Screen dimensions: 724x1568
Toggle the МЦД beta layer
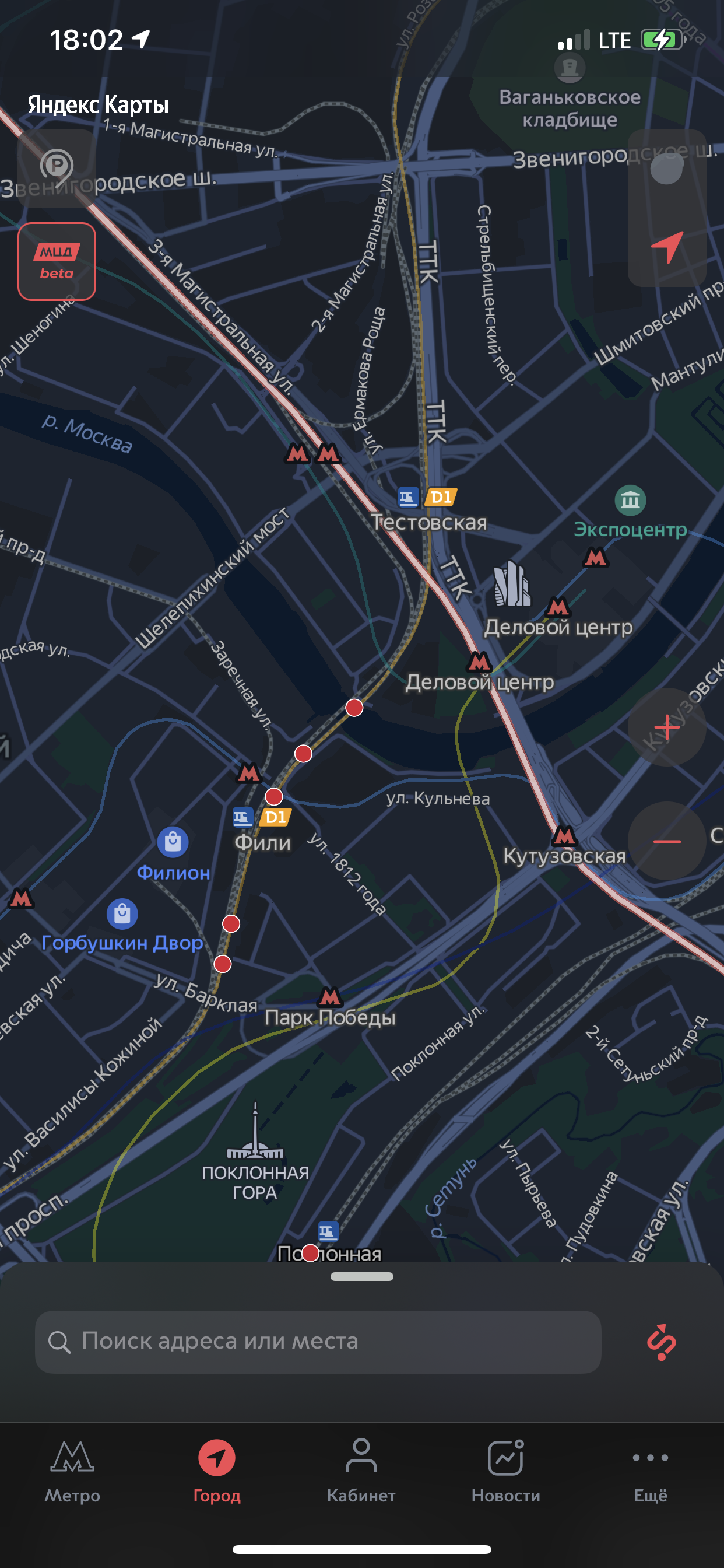(57, 261)
